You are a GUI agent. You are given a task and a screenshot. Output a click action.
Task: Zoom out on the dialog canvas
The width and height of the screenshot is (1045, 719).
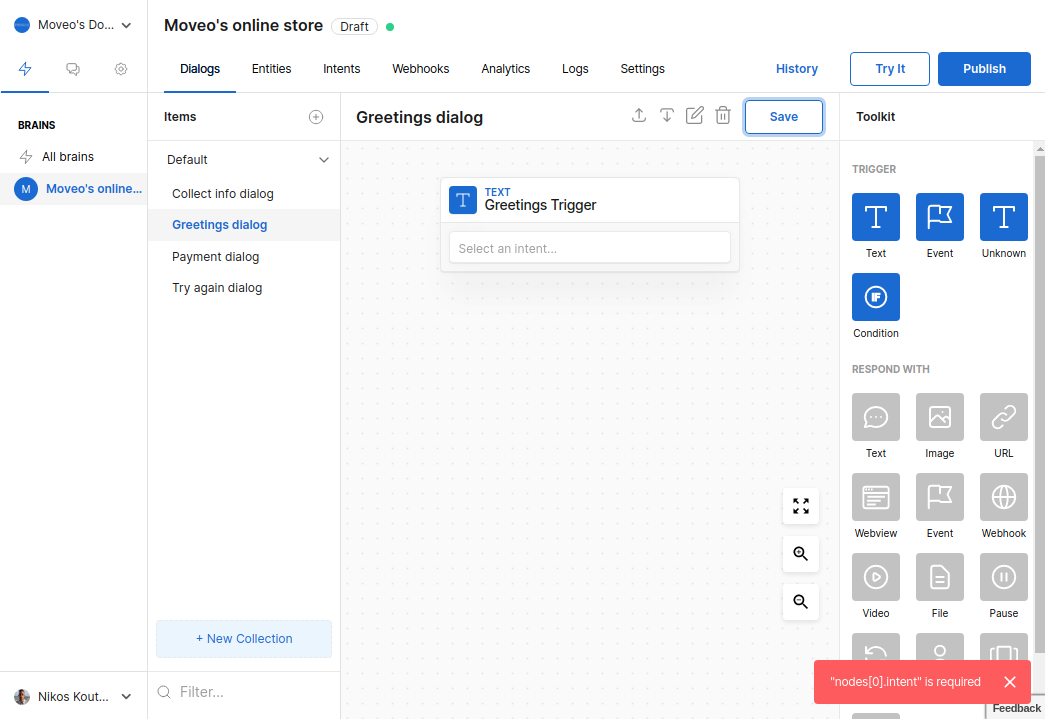pyautogui.click(x=800, y=602)
